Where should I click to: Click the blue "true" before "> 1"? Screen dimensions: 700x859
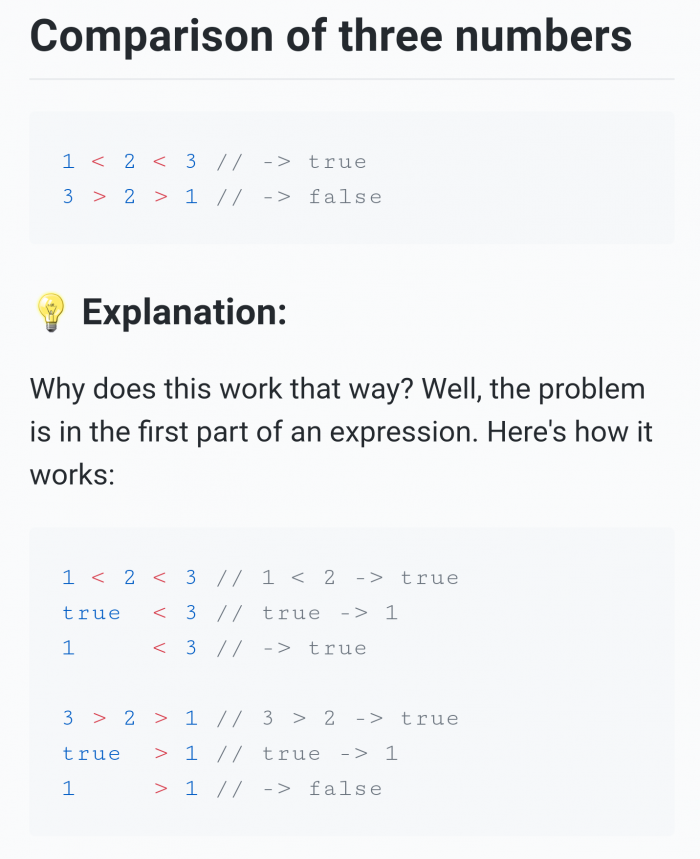[91, 754]
